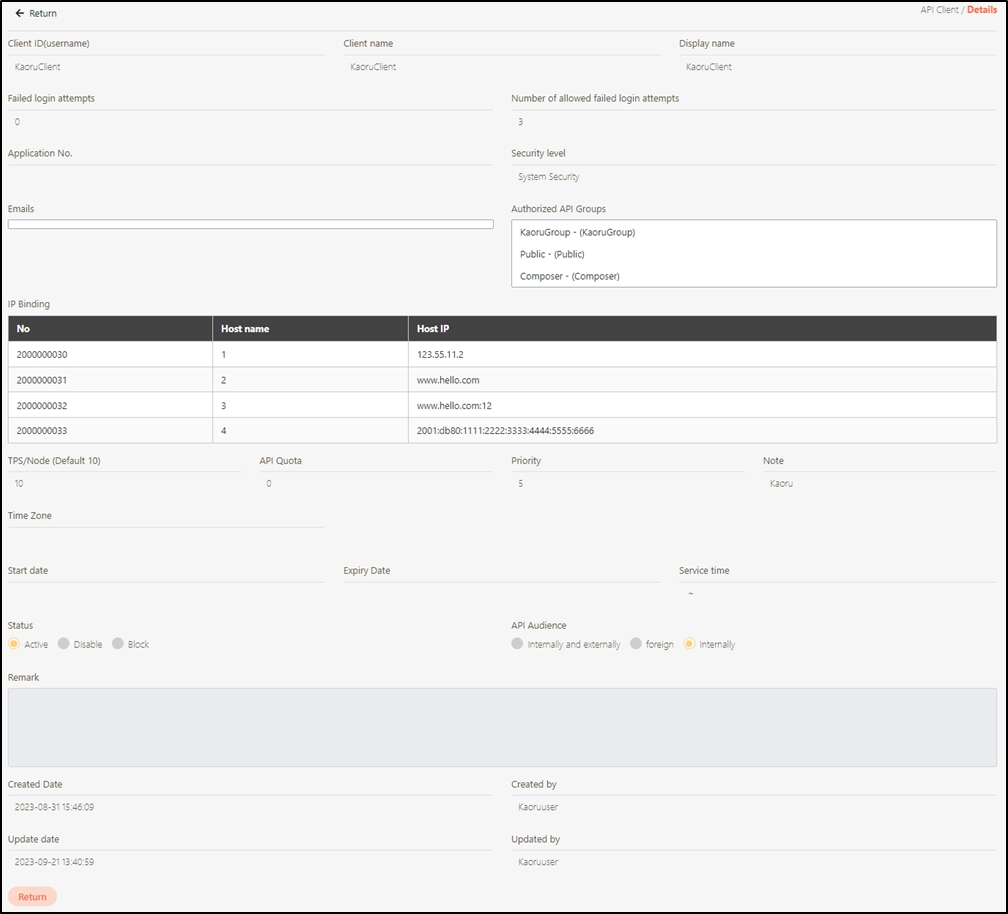Select KaoruGroup in Authorized API Groups
The width and height of the screenshot is (1008, 914).
(577, 232)
